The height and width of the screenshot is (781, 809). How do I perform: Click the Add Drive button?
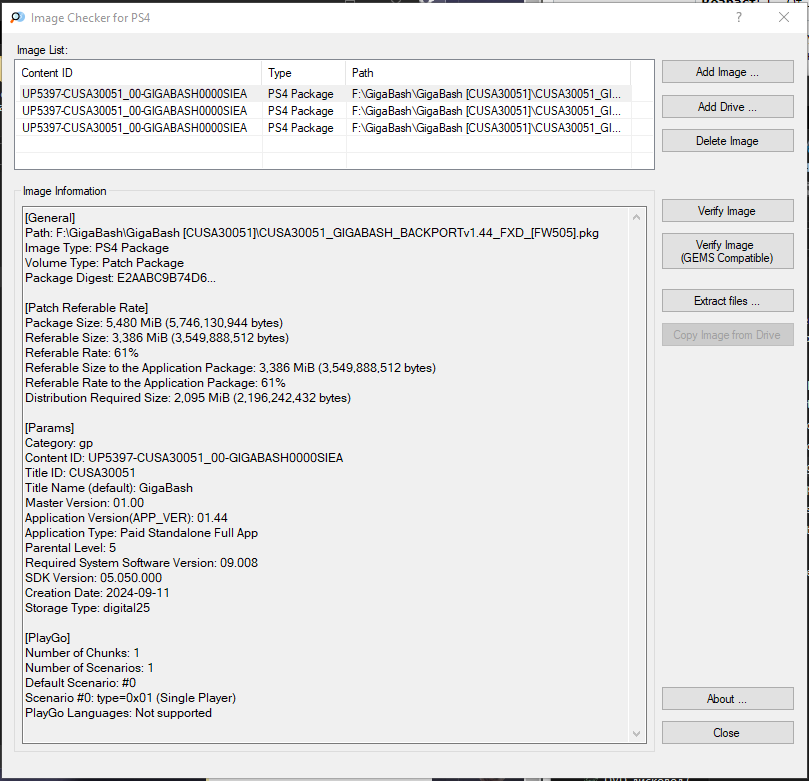(x=727, y=107)
